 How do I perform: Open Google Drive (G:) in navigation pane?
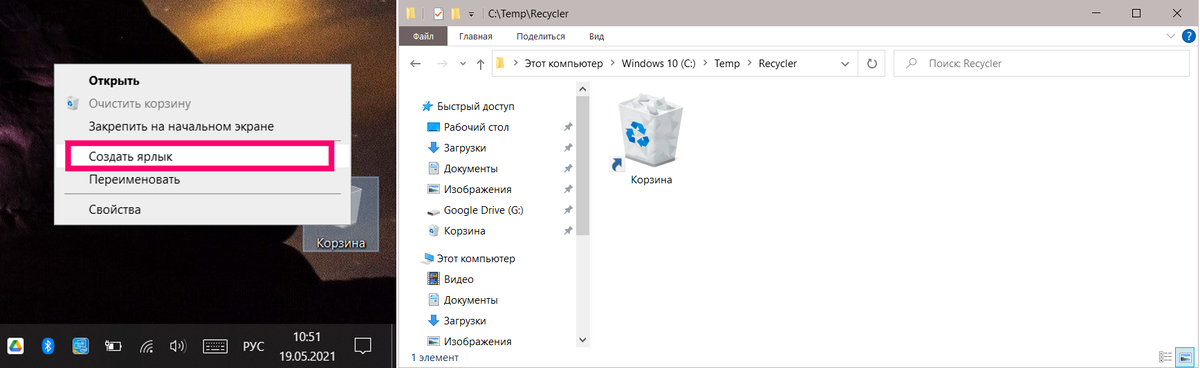click(x=483, y=210)
